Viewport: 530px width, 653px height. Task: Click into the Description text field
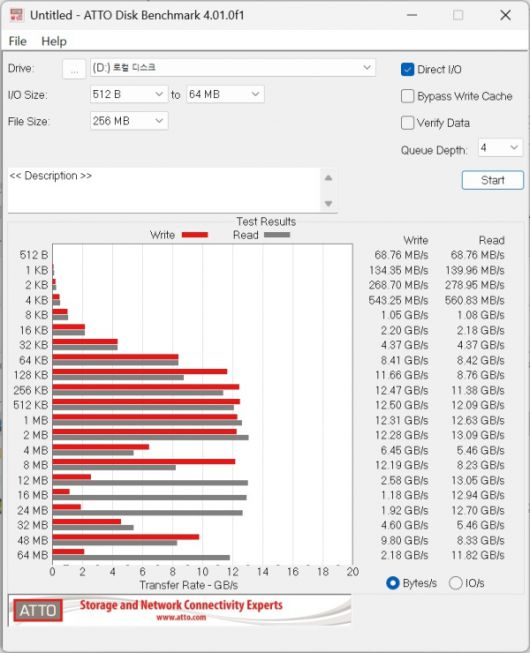pyautogui.click(x=164, y=190)
